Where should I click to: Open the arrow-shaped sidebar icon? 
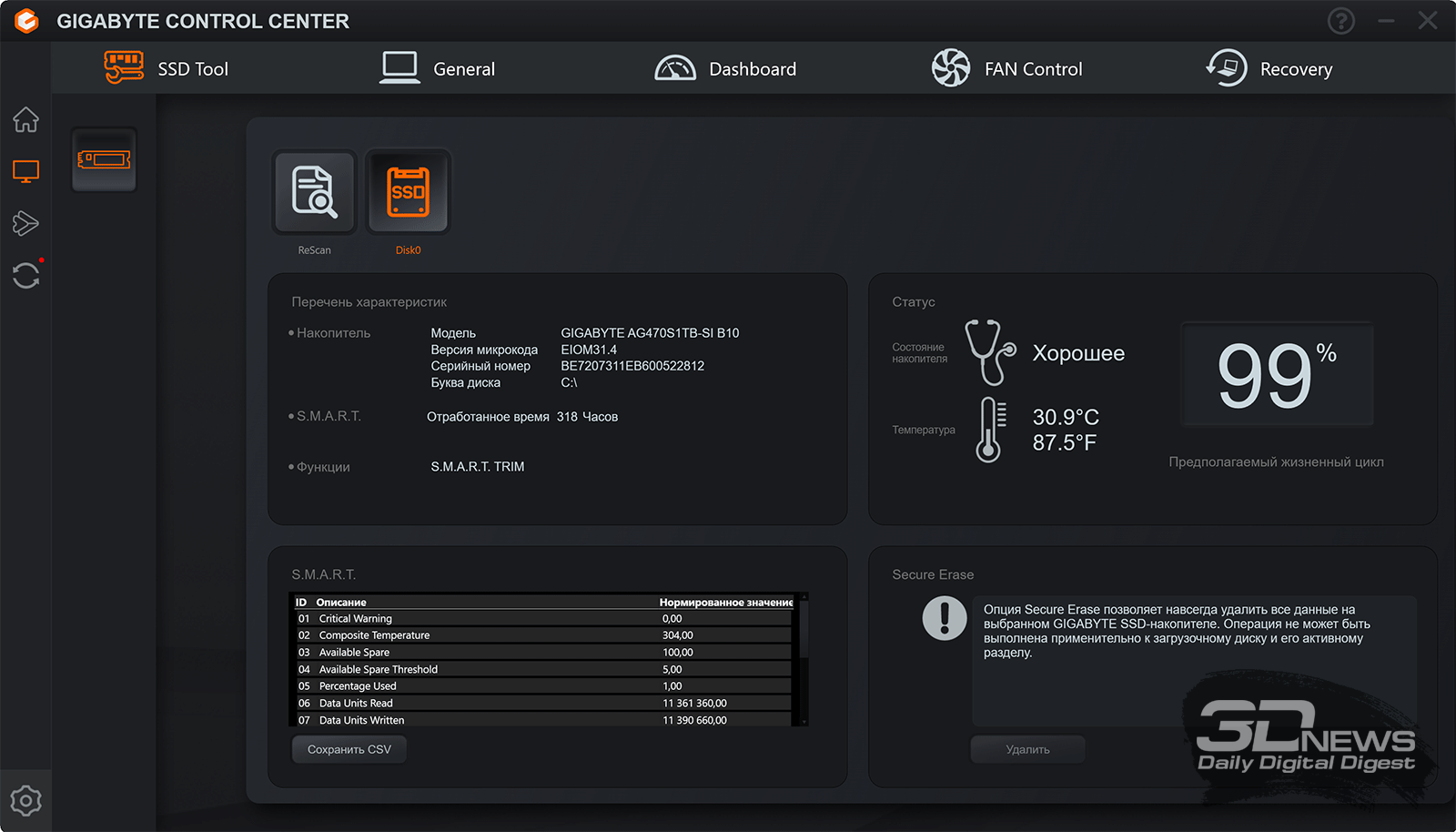25,223
